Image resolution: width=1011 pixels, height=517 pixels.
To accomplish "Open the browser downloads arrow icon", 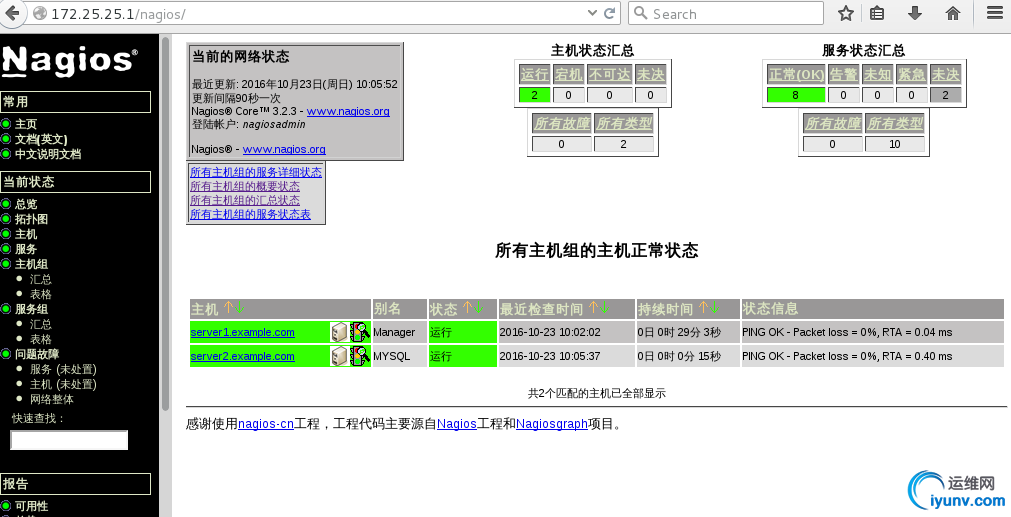I will tap(914, 14).
